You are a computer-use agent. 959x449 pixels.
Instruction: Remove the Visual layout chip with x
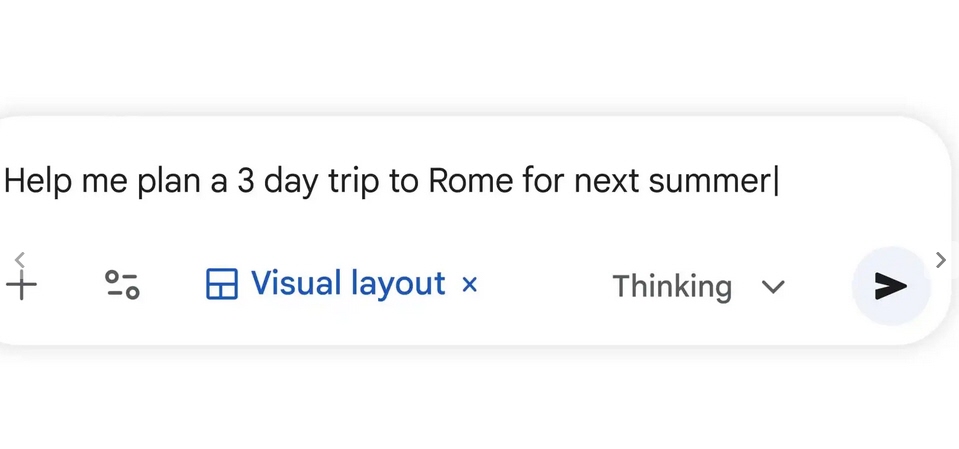tap(469, 284)
